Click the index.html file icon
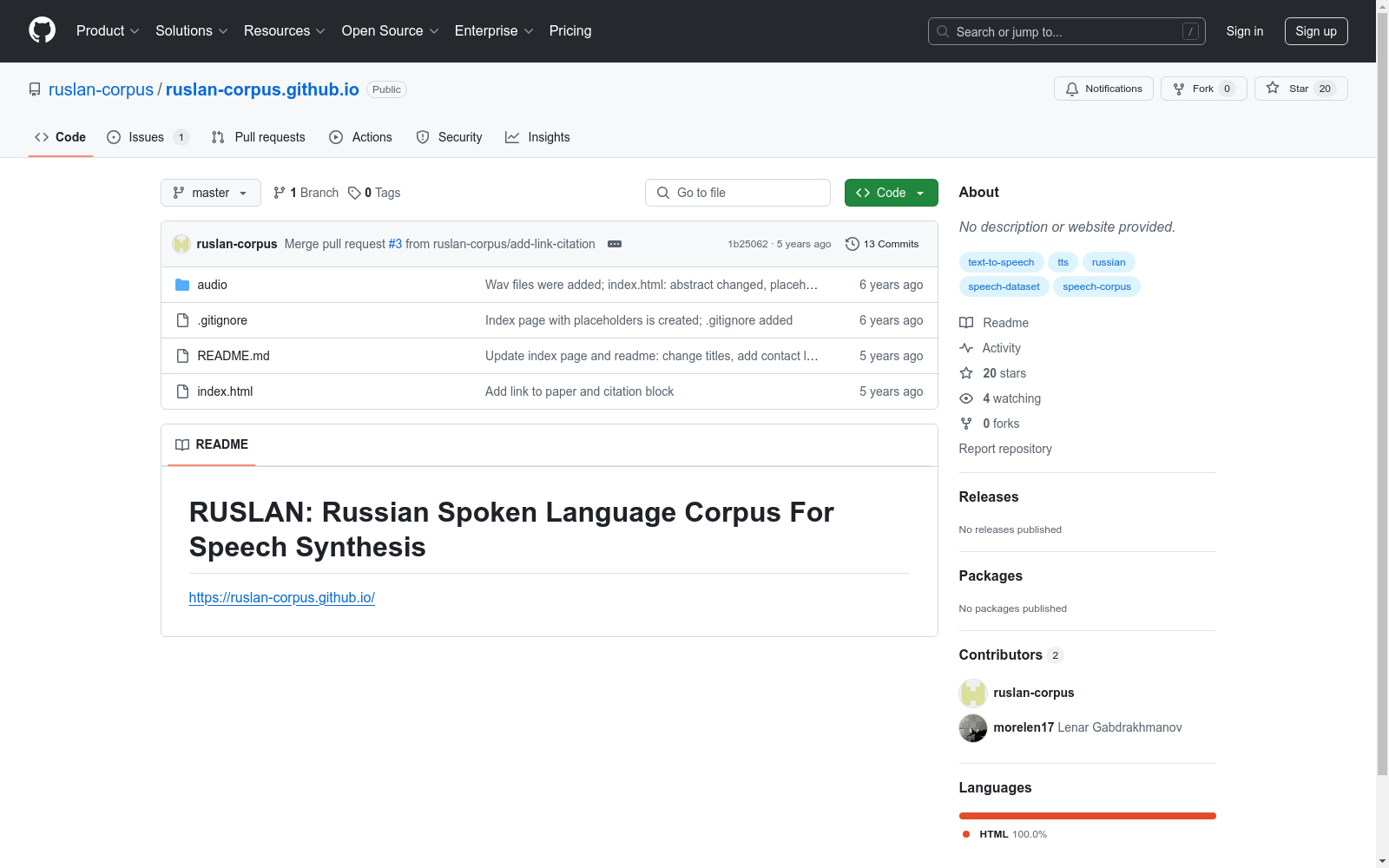The height and width of the screenshot is (868, 1389). click(x=182, y=391)
